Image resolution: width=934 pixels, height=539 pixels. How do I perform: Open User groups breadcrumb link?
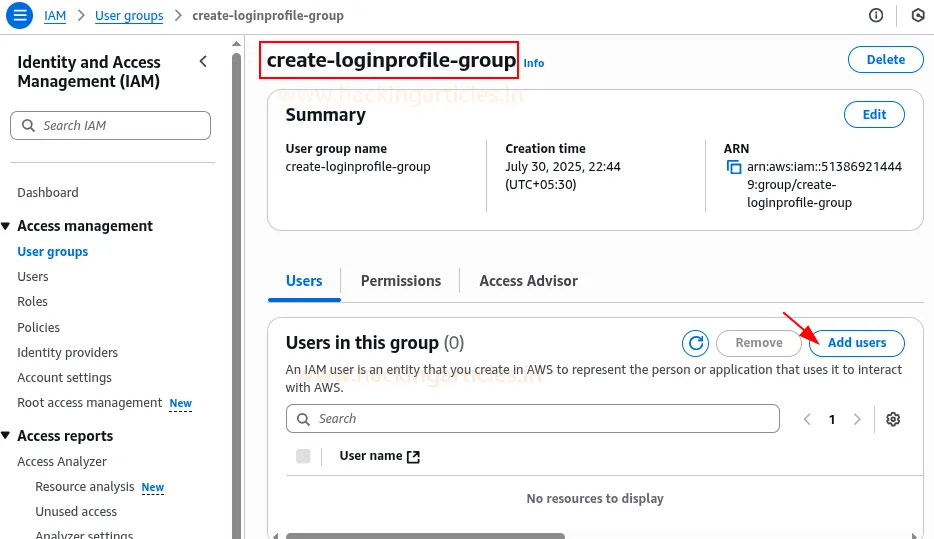click(129, 16)
